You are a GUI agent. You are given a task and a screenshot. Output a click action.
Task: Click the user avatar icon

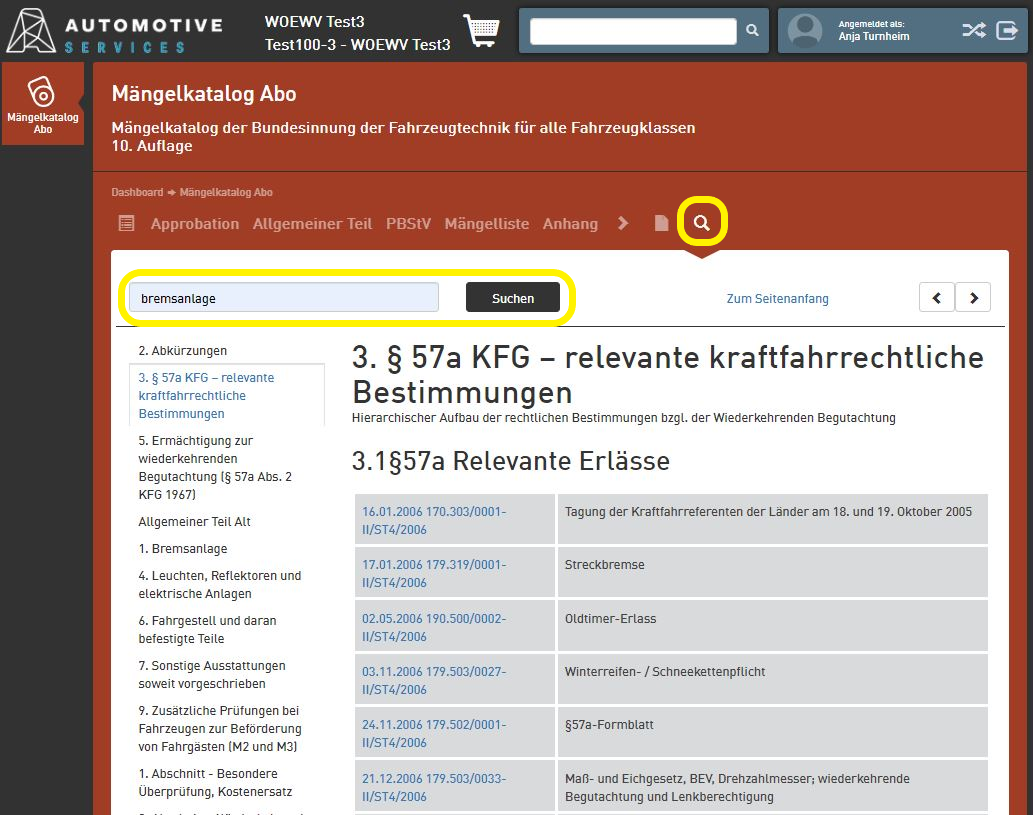(x=805, y=31)
